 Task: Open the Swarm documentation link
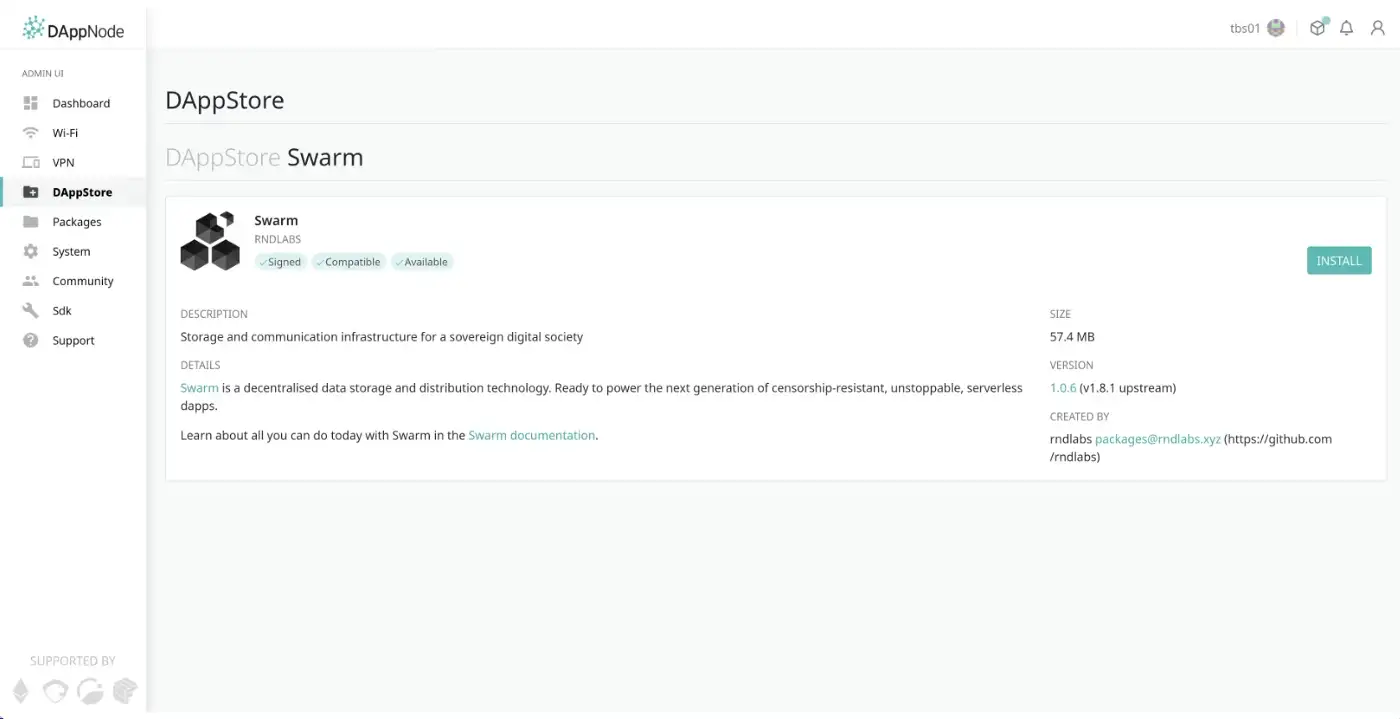(x=531, y=435)
